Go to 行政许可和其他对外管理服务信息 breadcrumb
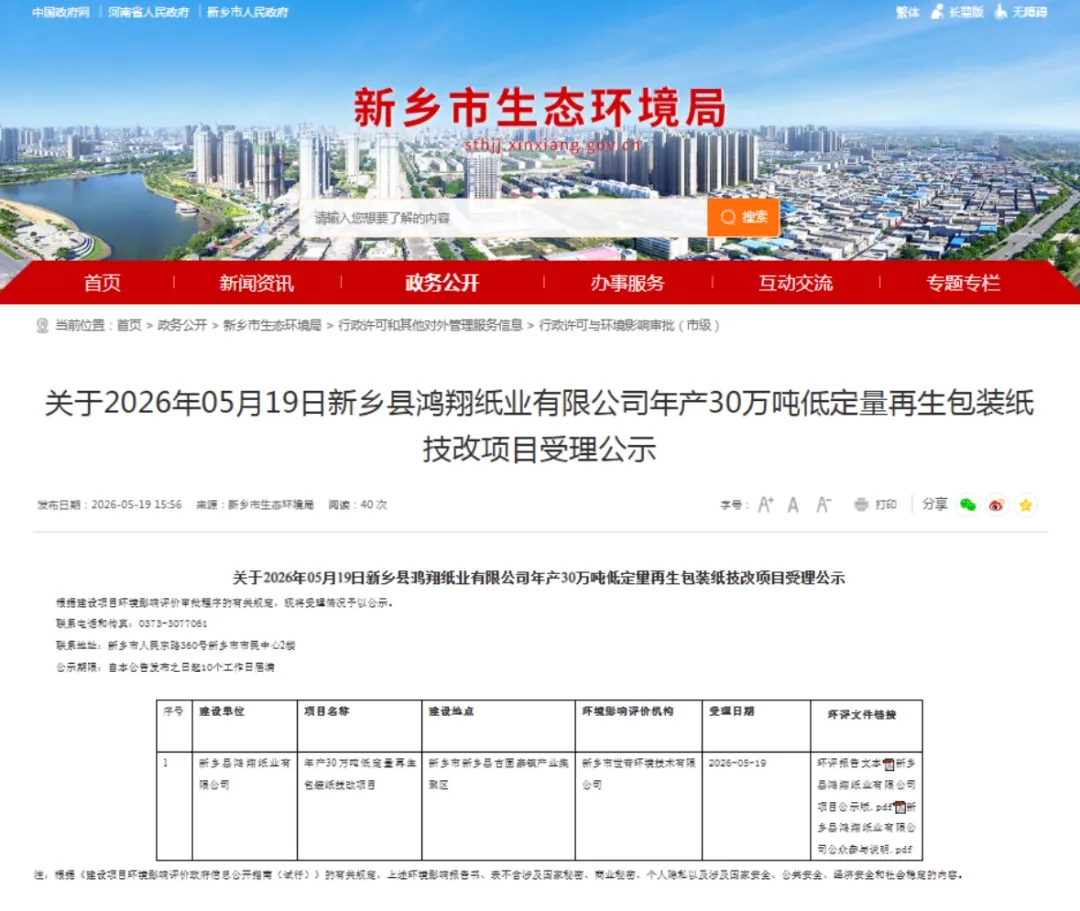Screen dimensions: 1080x911 point(430,325)
